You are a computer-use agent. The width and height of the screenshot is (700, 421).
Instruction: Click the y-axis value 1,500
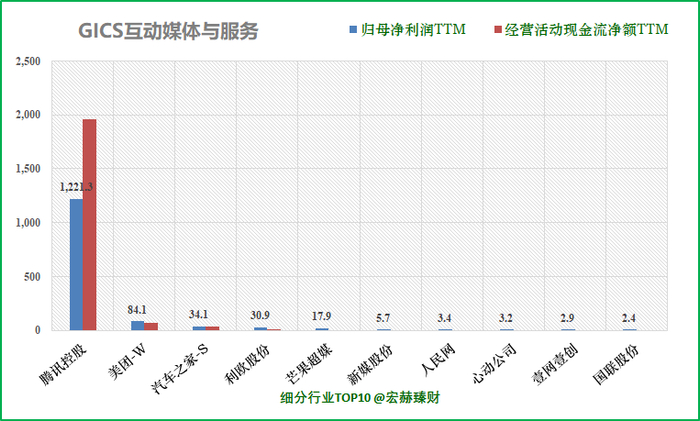(28, 169)
